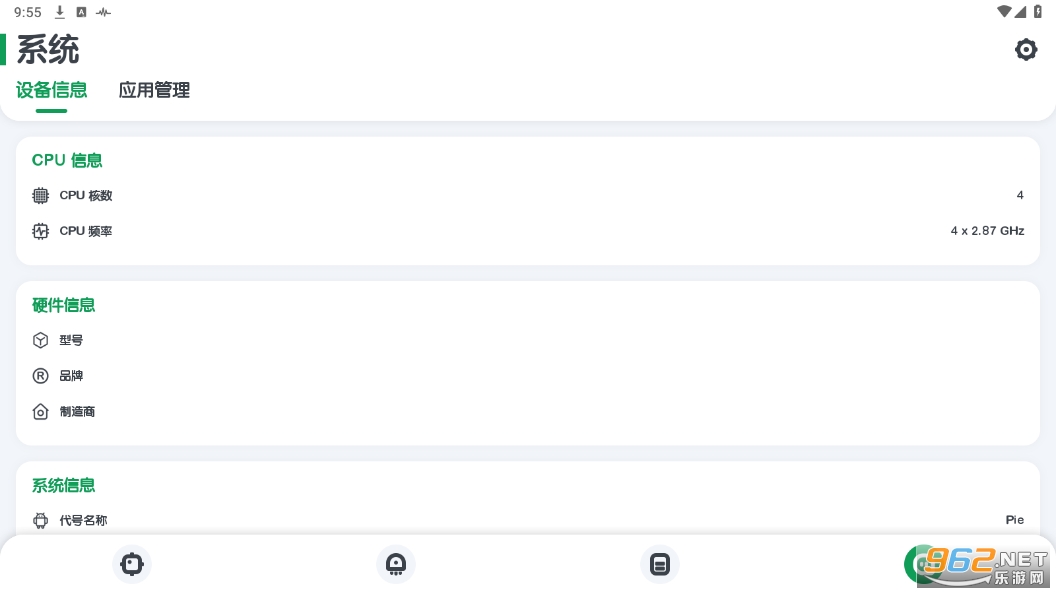The height and width of the screenshot is (594, 1056).
Task: Click the CPU 信息 section heading
Action: click(67, 160)
